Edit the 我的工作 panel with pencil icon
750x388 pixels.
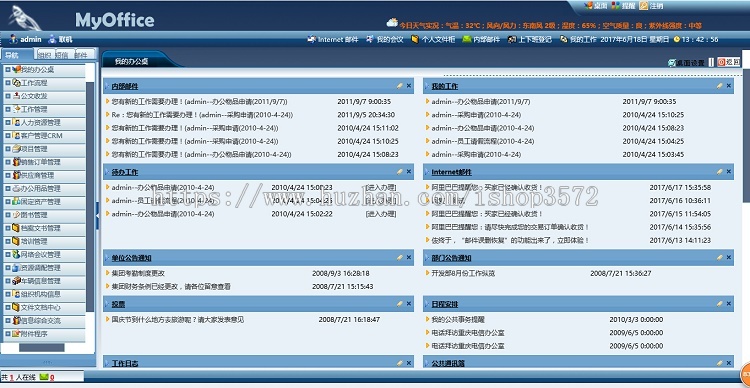point(719,86)
